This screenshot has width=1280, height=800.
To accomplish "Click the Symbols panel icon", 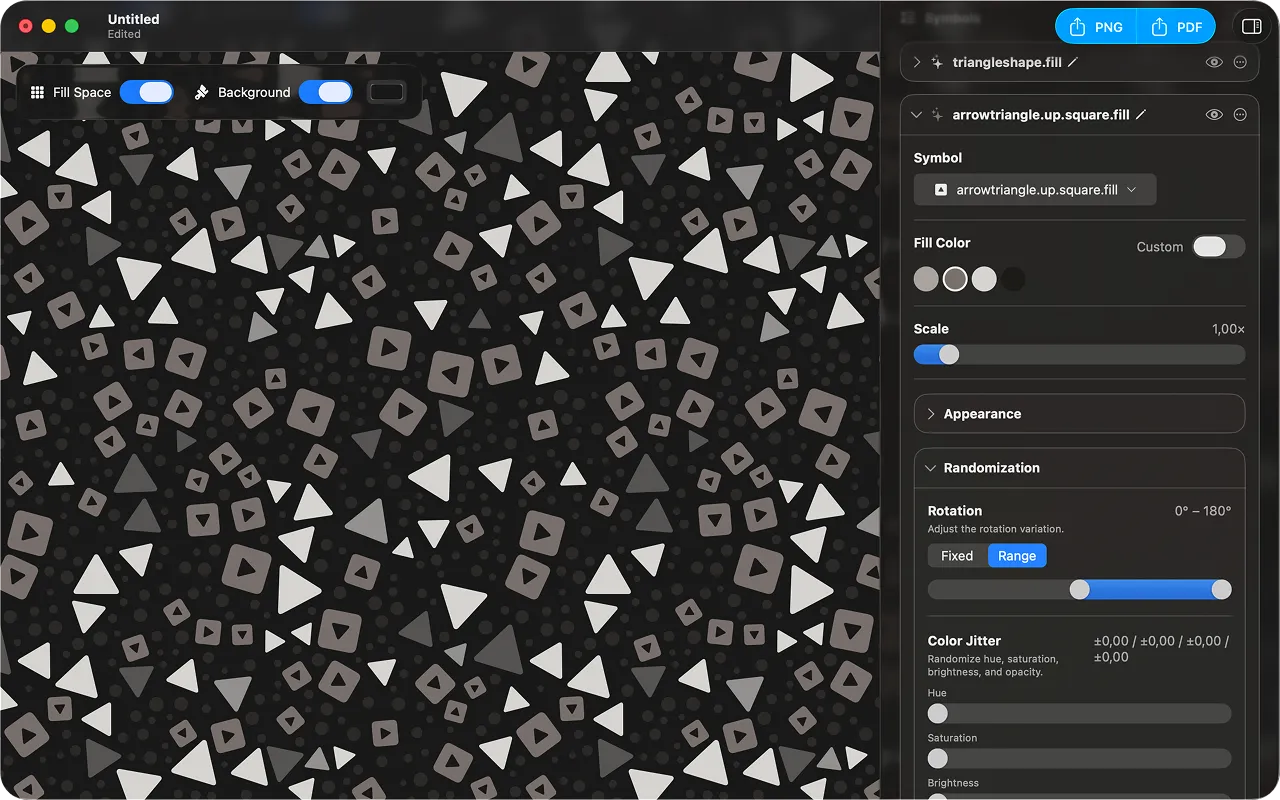I will pos(907,18).
